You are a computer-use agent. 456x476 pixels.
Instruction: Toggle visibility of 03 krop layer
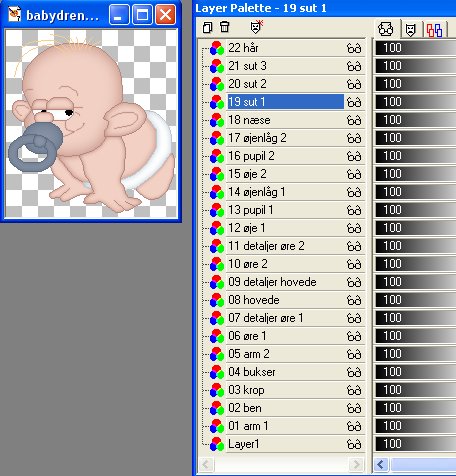[354, 390]
